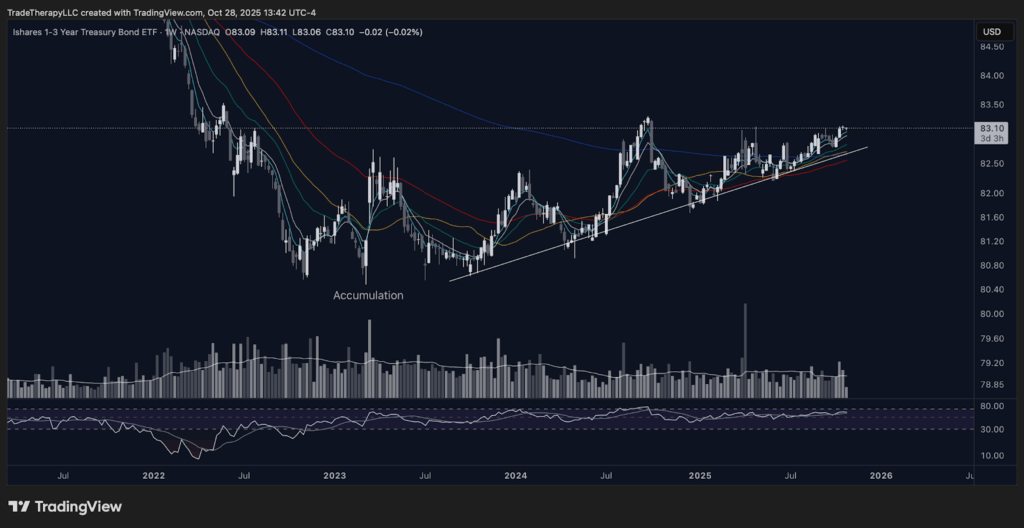This screenshot has height=528, width=1024.
Task: Click the 2026 label on time axis
Action: (x=882, y=477)
